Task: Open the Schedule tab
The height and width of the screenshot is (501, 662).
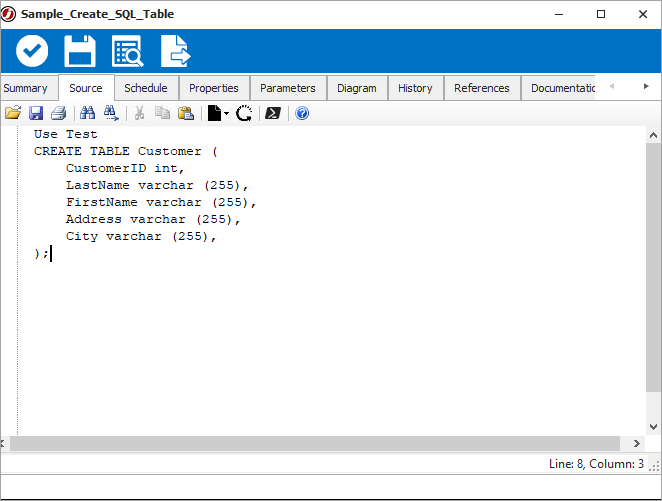Action: (x=146, y=88)
